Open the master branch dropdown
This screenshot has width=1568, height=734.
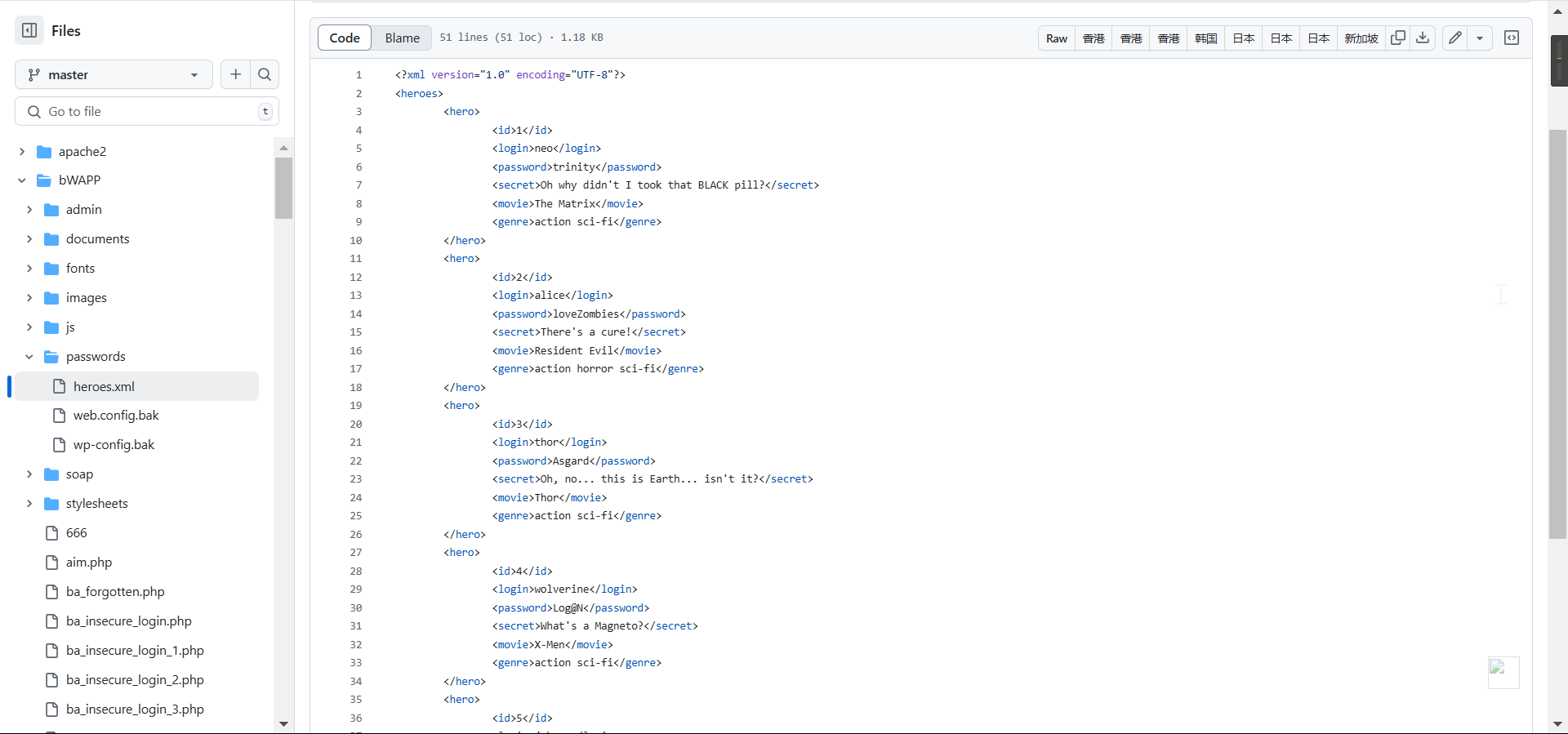click(x=114, y=74)
